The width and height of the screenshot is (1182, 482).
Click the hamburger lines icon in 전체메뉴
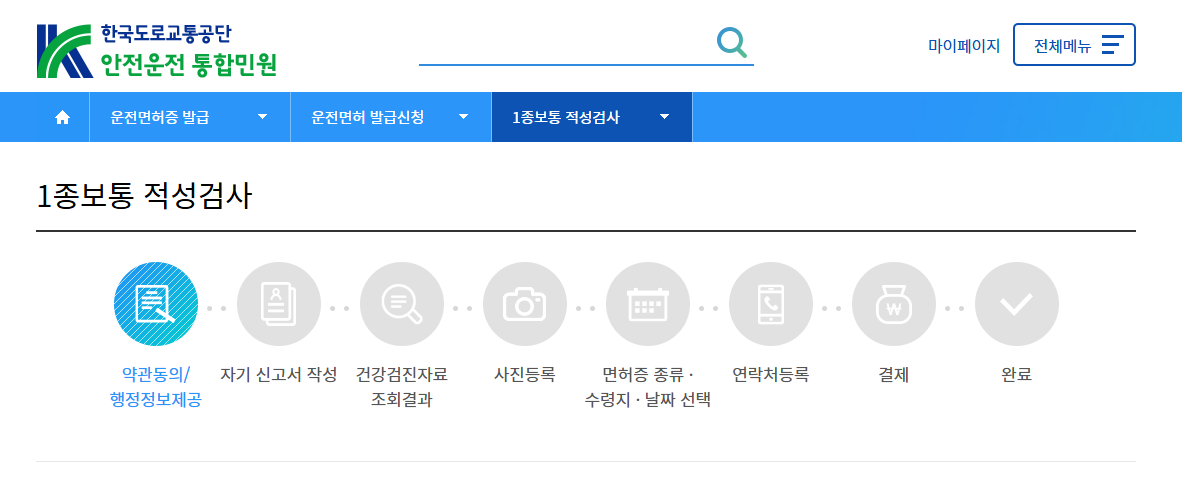pyautogui.click(x=1113, y=45)
